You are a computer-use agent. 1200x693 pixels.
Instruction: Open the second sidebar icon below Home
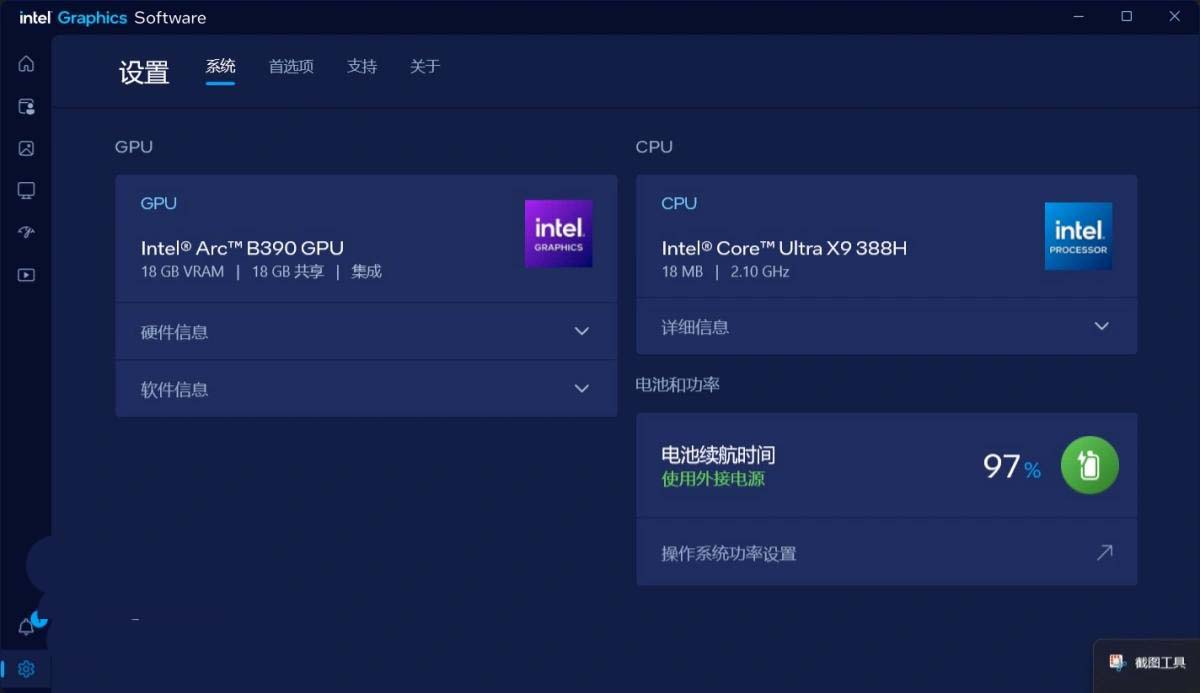tap(26, 106)
